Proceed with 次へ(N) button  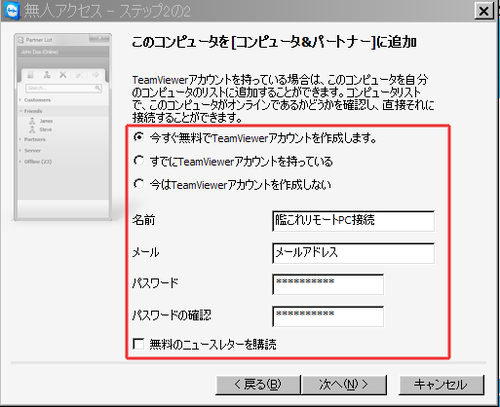tap(344, 385)
